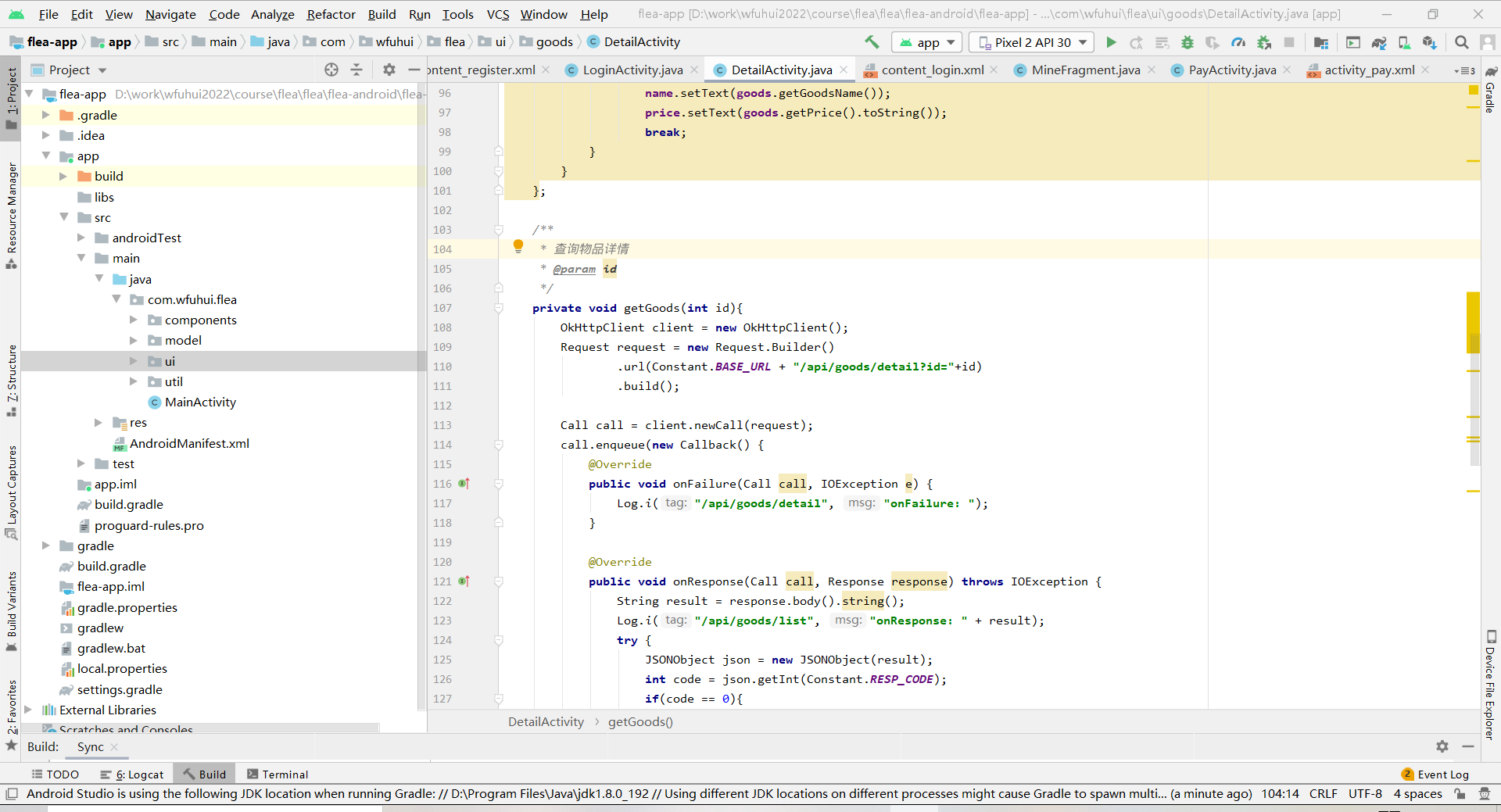Click the override gutter marker on line 116

(464, 484)
